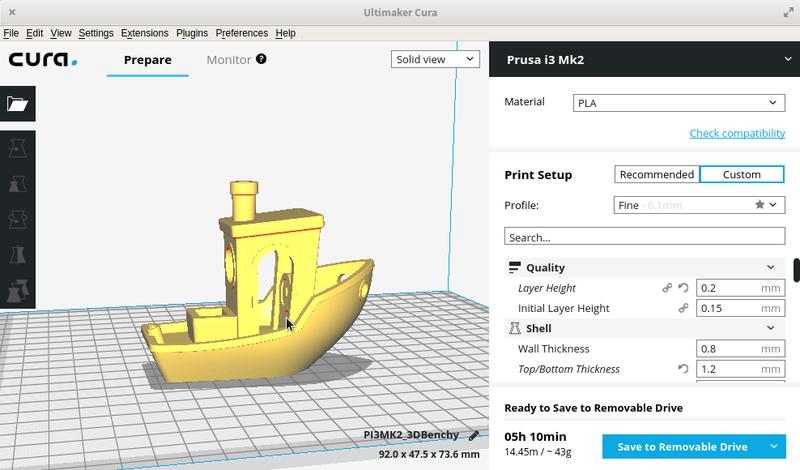Select the Move tool in left toolbar
Image resolution: width=800 pixels, height=470 pixels.
click(x=17, y=149)
